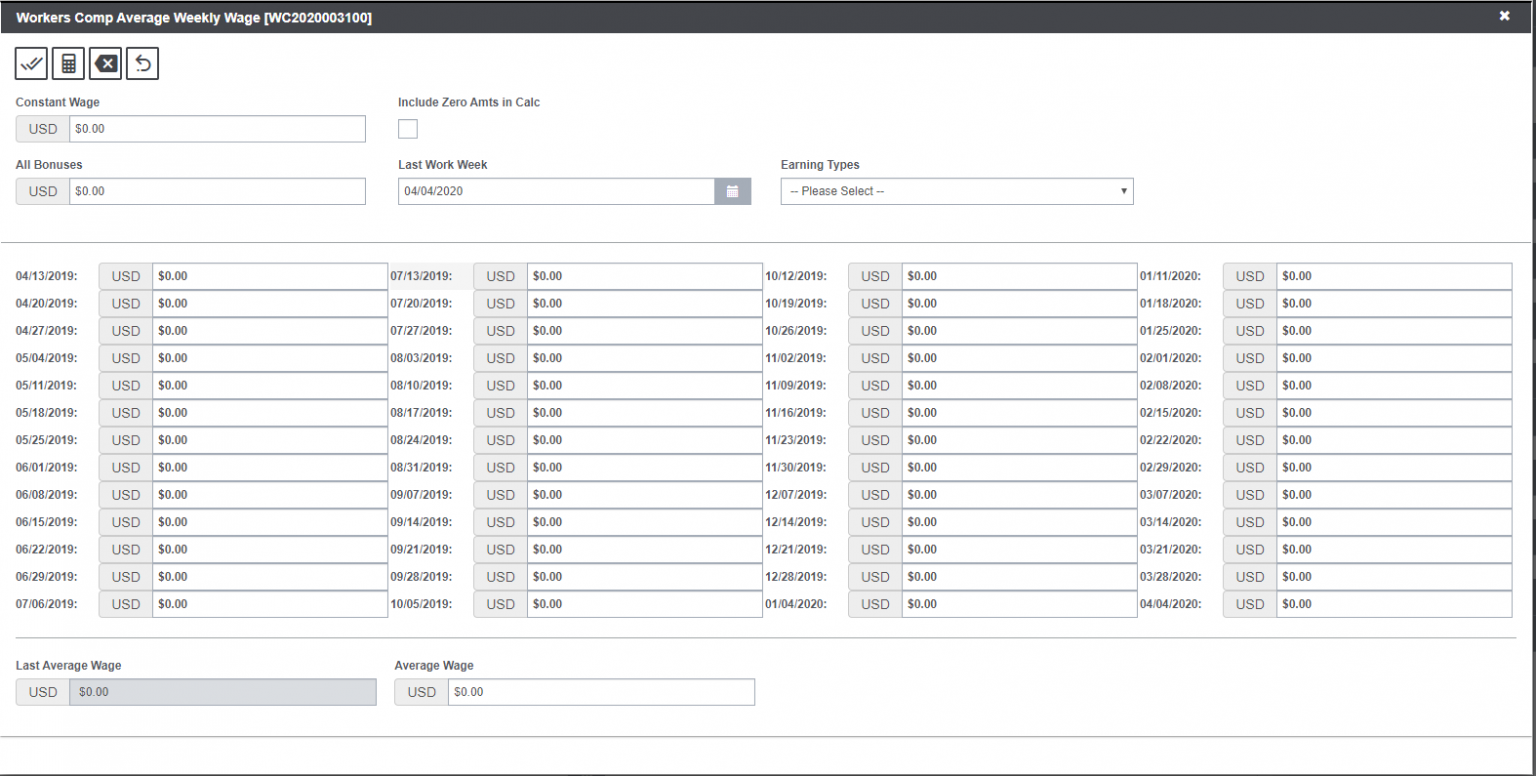Open the calendar picker for Last Work Week
The height and width of the screenshot is (776, 1536).
coord(733,191)
